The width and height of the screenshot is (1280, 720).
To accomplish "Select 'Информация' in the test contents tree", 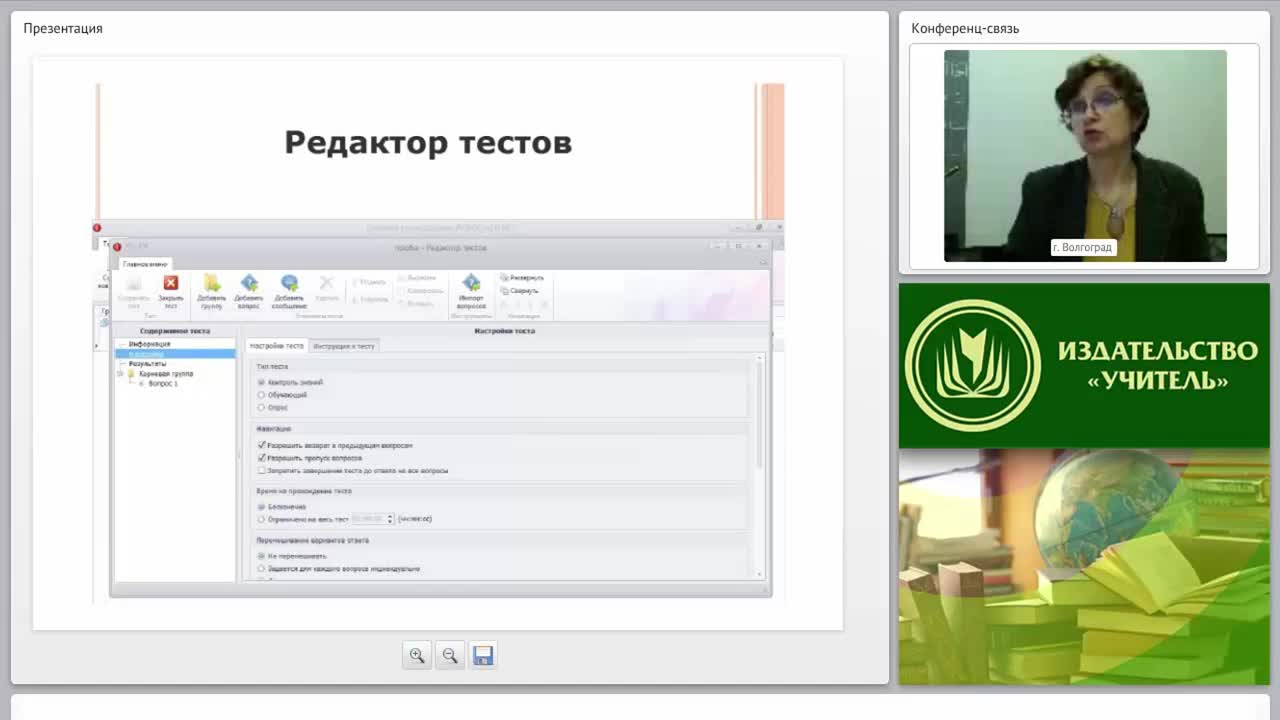I will 149,344.
